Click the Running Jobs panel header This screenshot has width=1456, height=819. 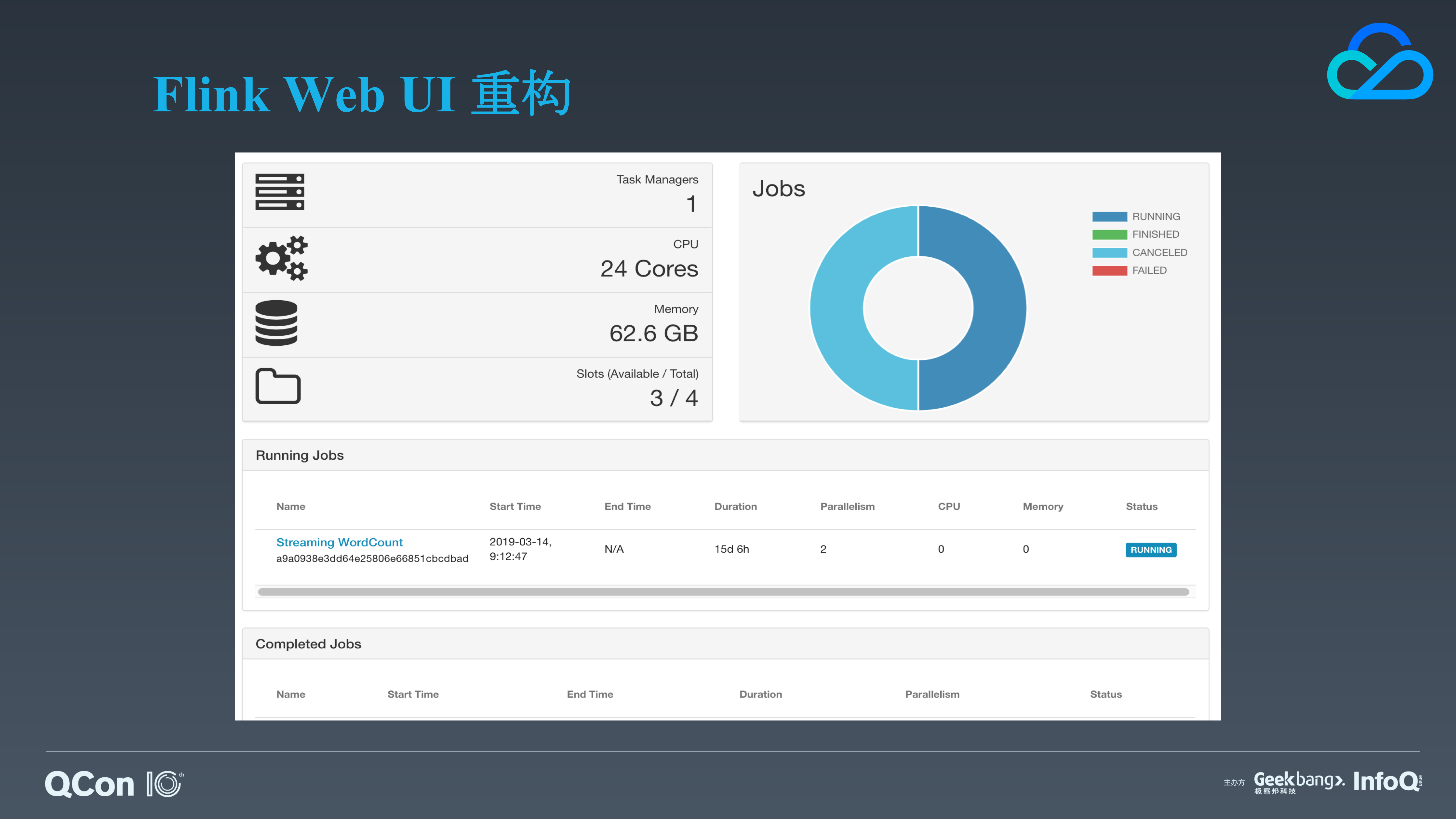tap(725, 455)
